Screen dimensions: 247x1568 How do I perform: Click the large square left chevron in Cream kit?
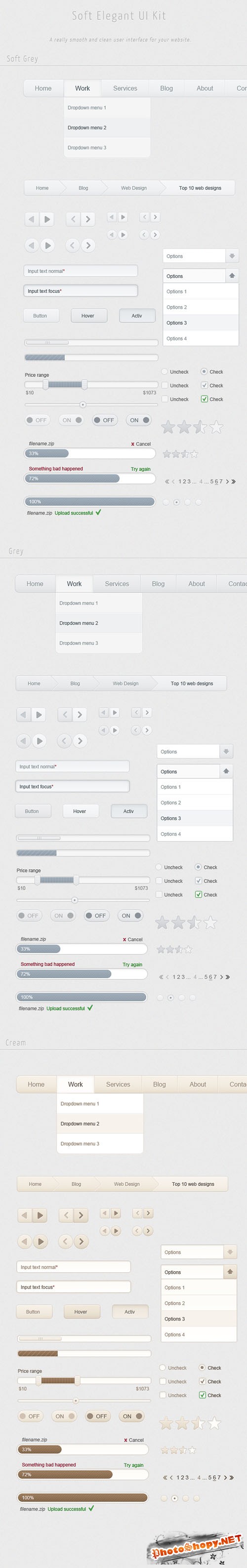[x=66, y=1215]
